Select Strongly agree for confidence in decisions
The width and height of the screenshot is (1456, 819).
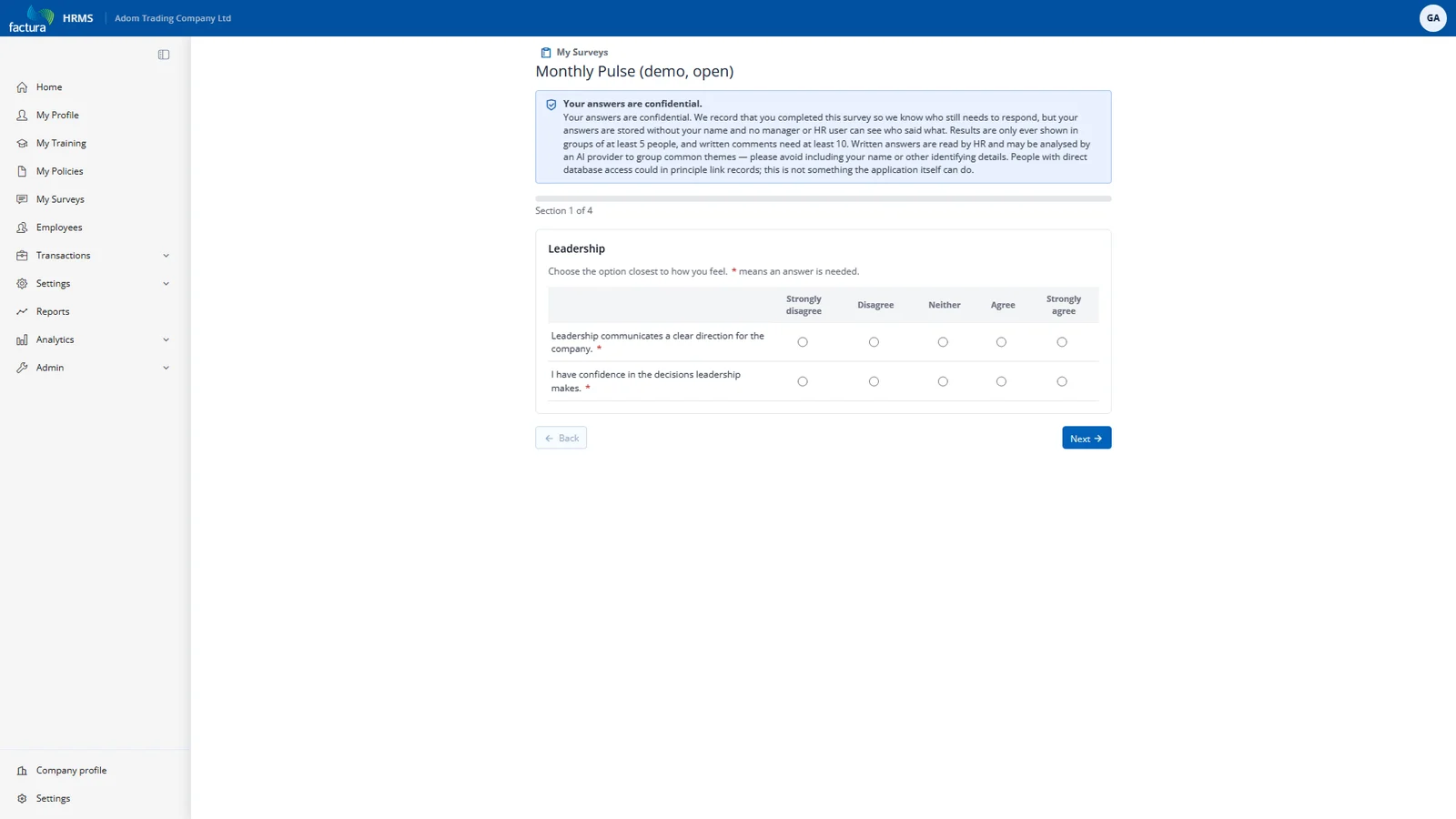point(1062,381)
